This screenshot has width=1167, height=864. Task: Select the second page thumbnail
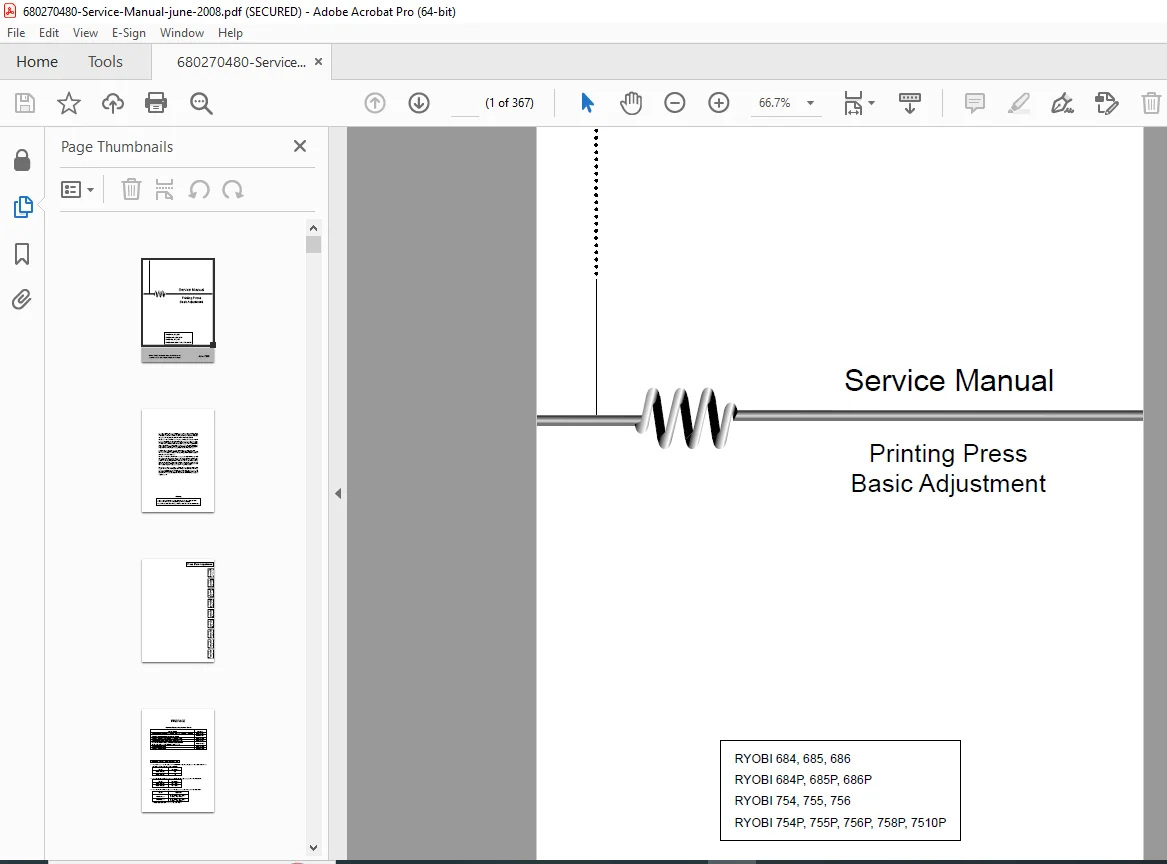(x=178, y=461)
